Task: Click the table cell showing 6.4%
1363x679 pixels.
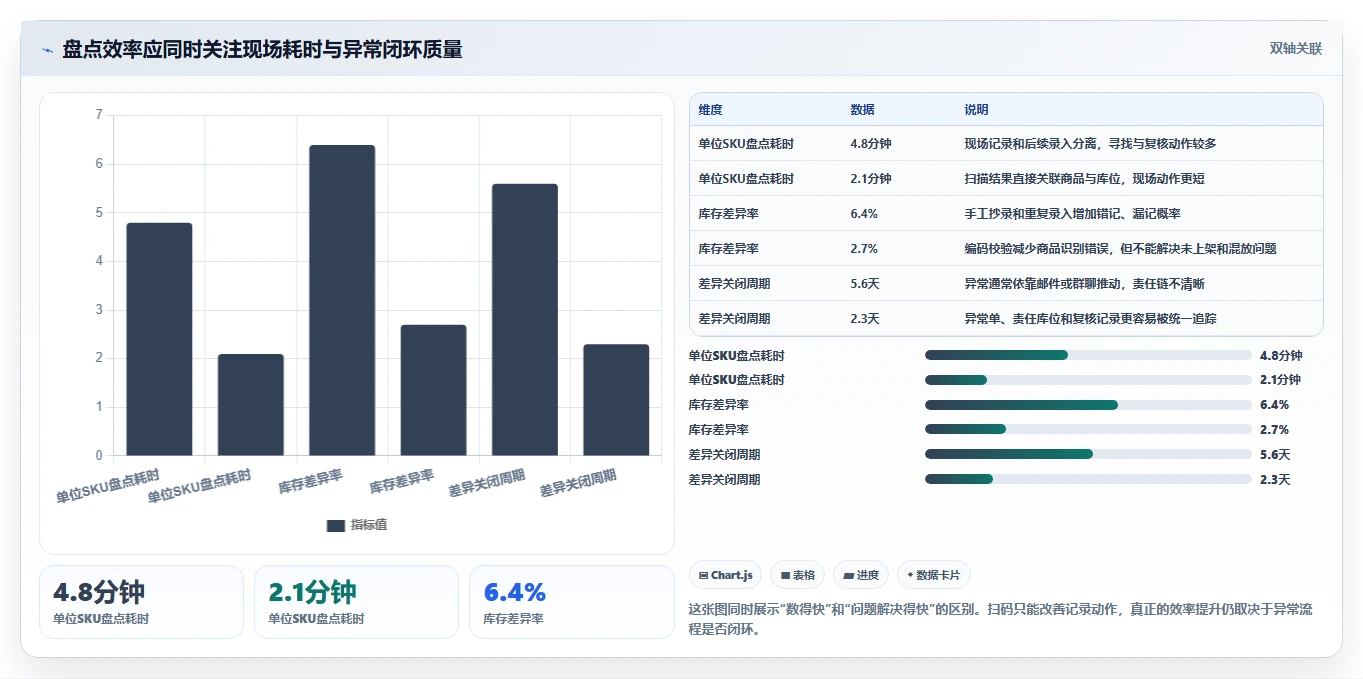Action: pyautogui.click(x=864, y=214)
